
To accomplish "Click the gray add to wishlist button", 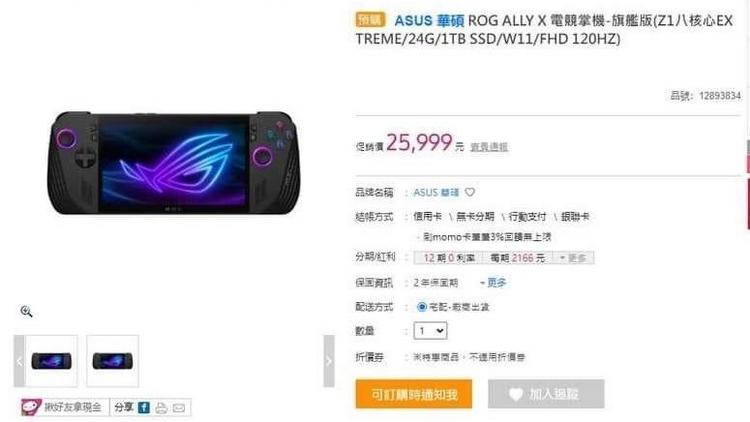I will coord(546,394).
